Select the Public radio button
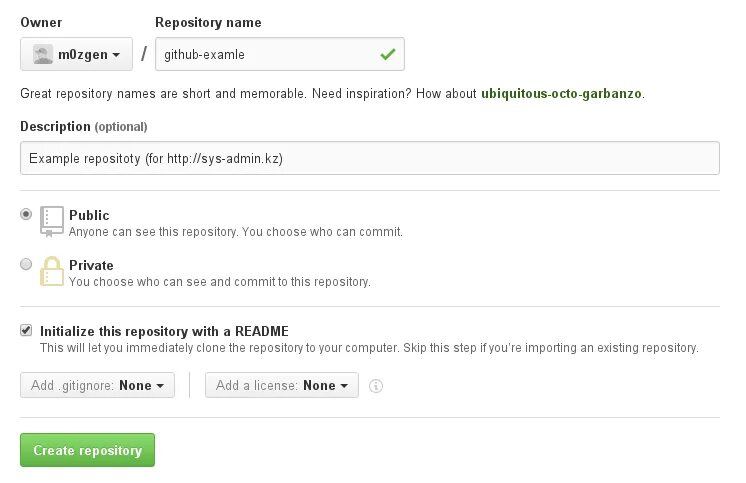The image size is (746, 483). pyautogui.click(x=26, y=214)
